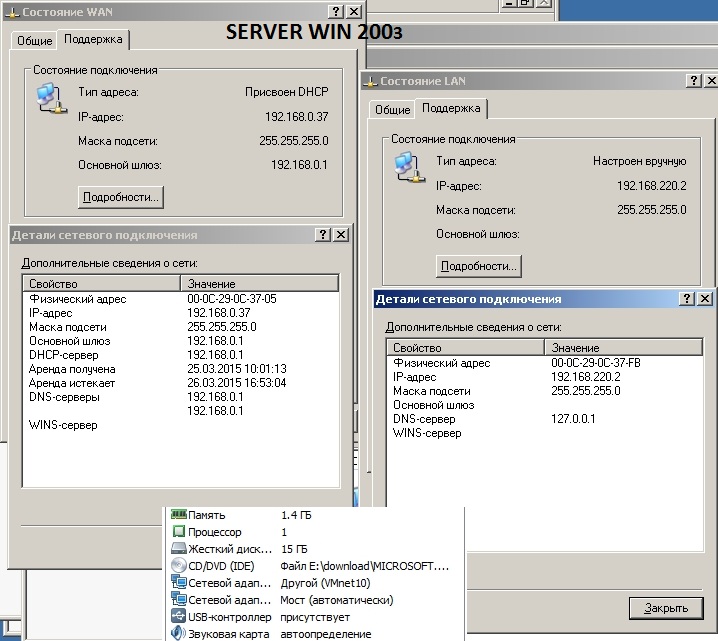
Task: Select Аренда истекает row
Action: coord(181,383)
